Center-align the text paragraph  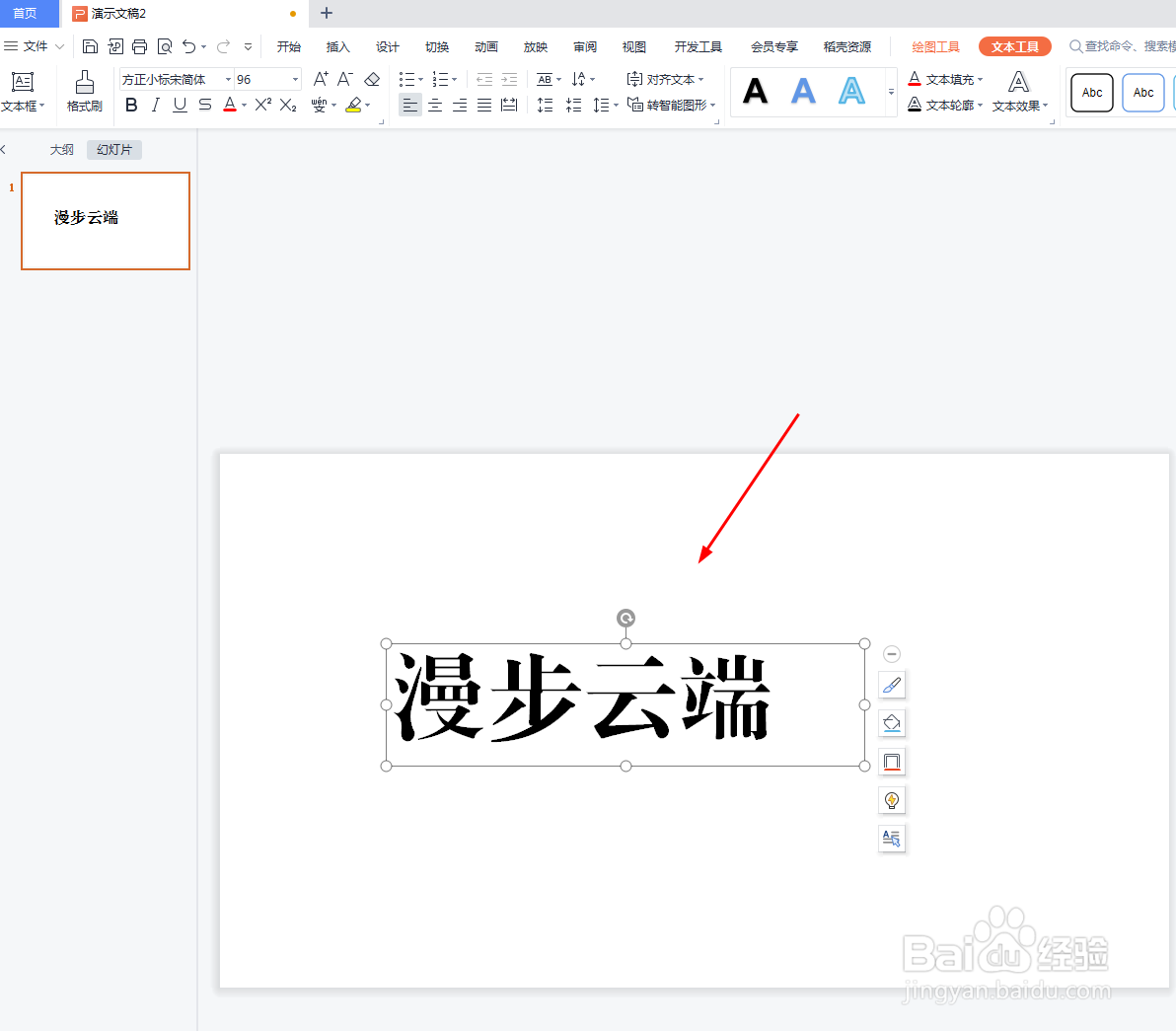click(434, 105)
